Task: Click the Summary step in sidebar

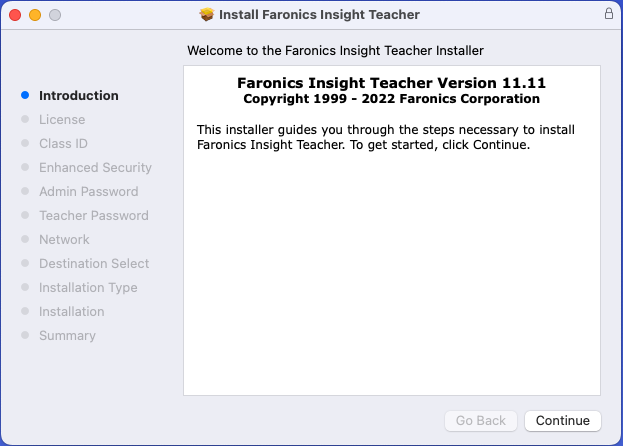Action: pyautogui.click(x=67, y=336)
